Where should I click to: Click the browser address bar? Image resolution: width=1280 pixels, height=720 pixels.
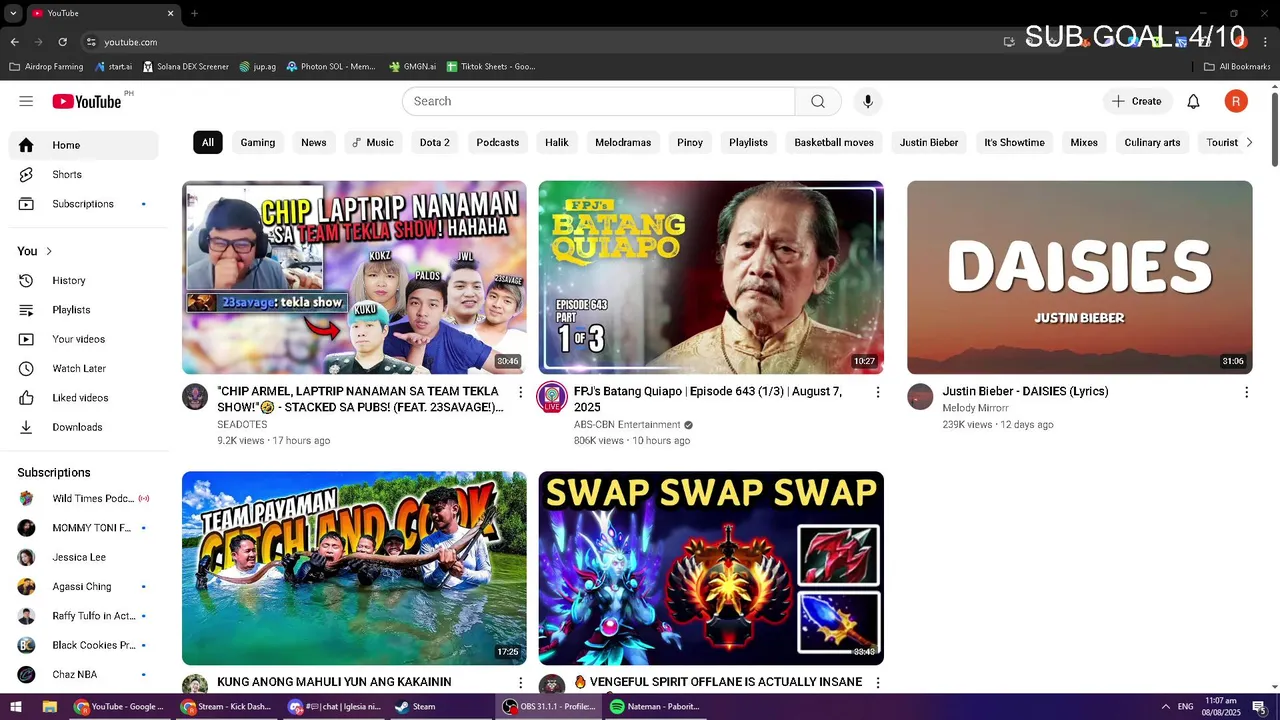point(540,42)
